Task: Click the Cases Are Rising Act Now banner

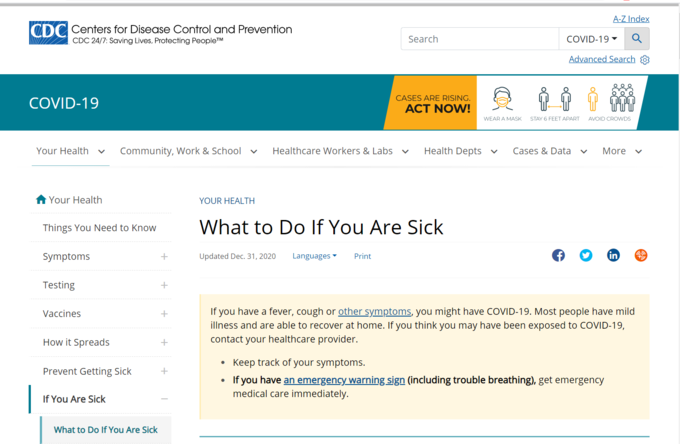Action: (432, 103)
